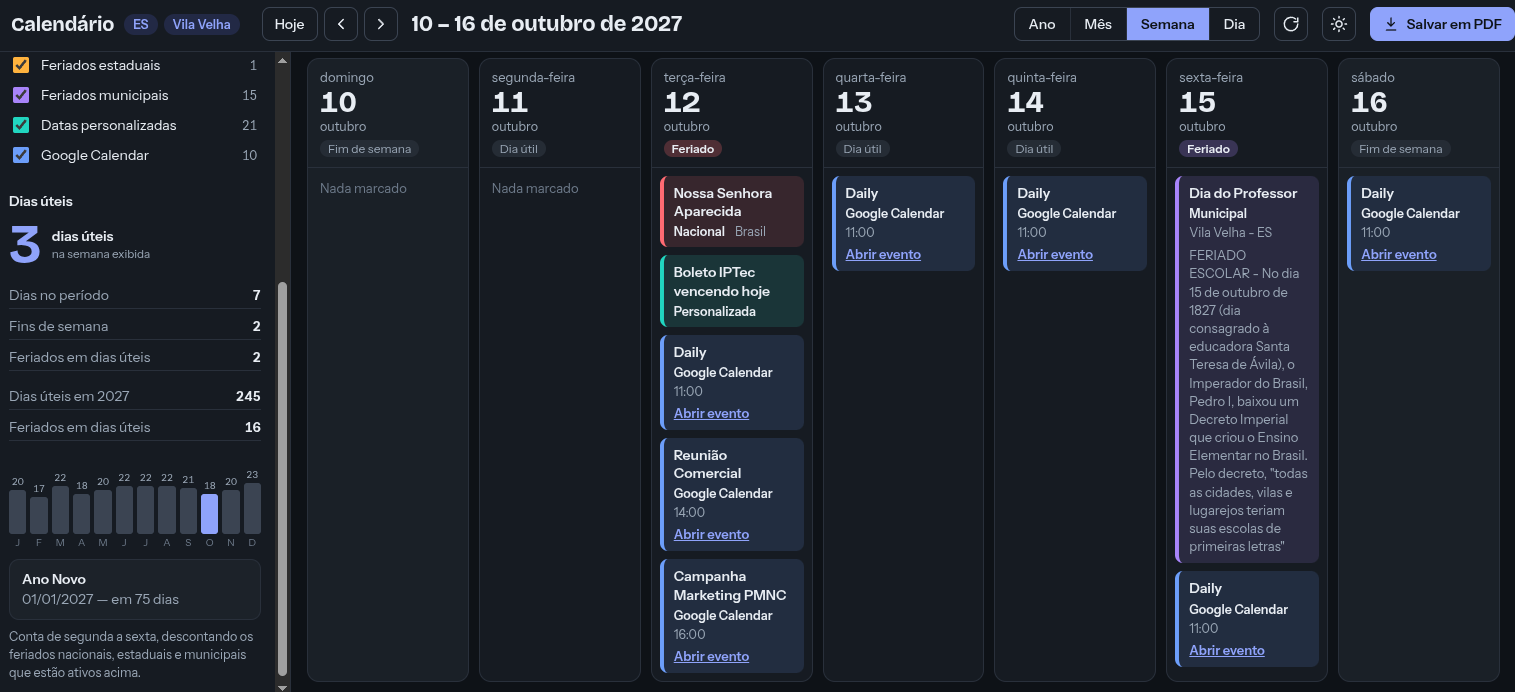Switch to Dia view
1515x692 pixels.
tap(1234, 24)
